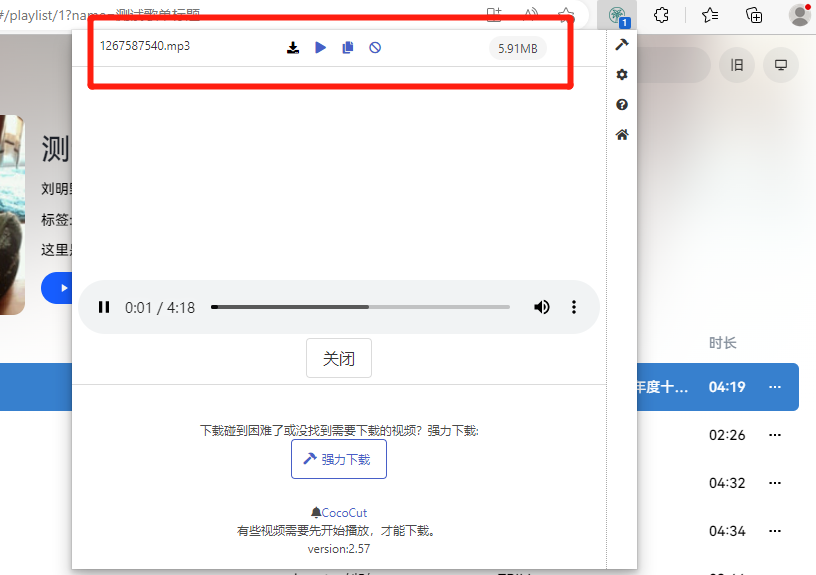The height and width of the screenshot is (575, 816).
Task: Pause the audio player
Action: click(x=104, y=307)
